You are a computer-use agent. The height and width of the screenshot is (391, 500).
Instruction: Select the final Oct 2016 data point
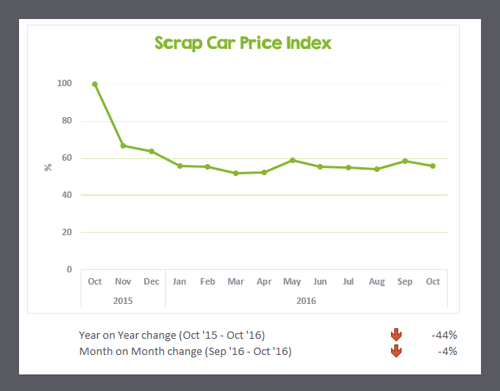coord(433,166)
